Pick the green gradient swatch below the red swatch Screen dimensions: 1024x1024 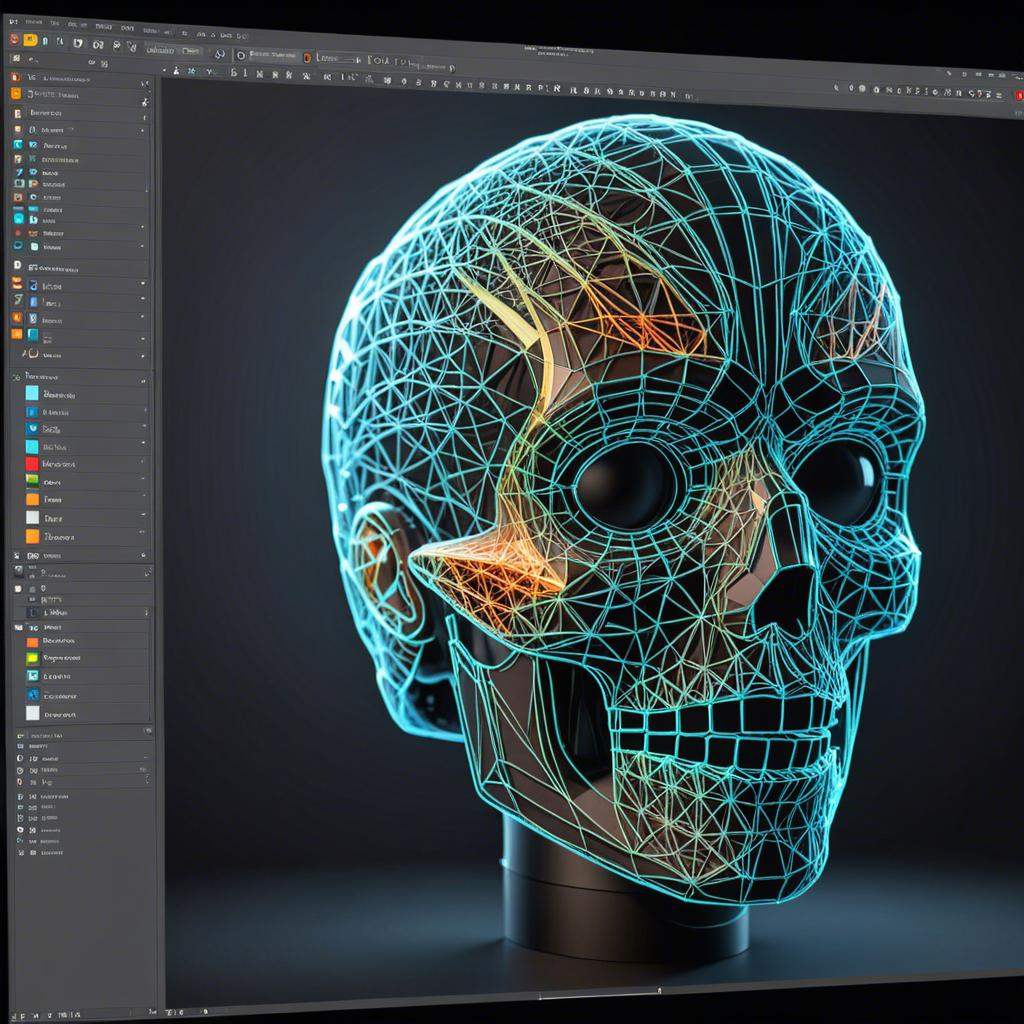[32, 481]
